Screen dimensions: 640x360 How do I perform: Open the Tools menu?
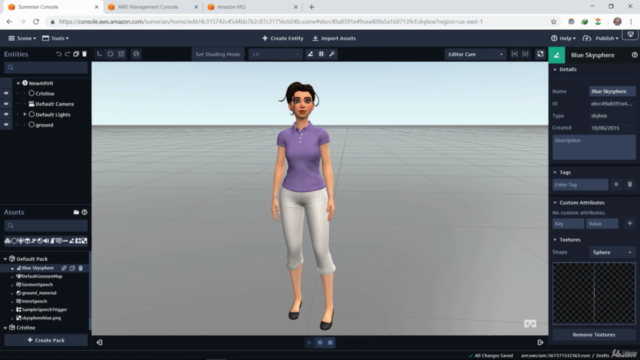point(56,38)
